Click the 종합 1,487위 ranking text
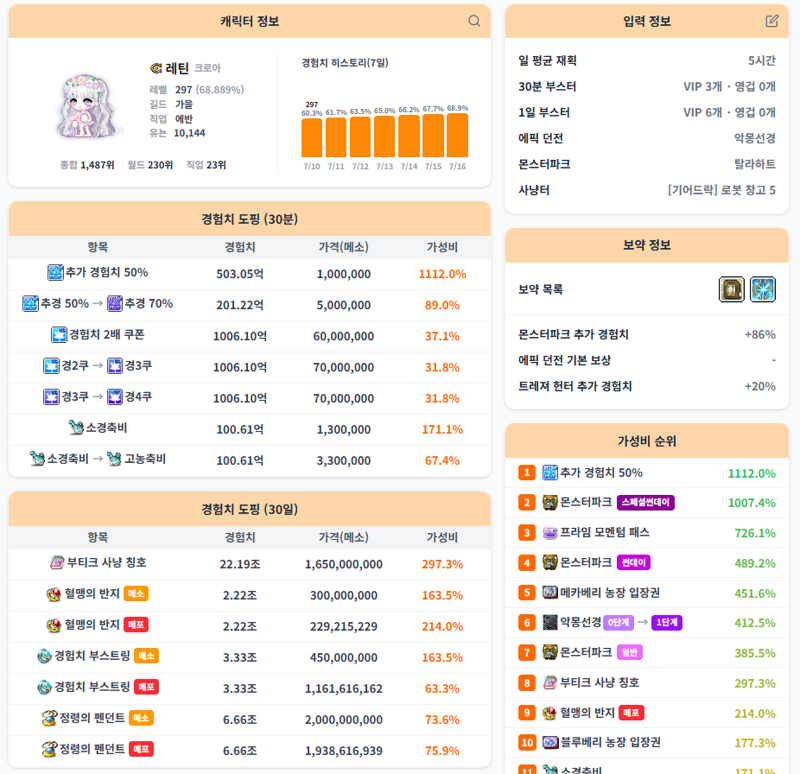The width and height of the screenshot is (800, 774). 87,165
